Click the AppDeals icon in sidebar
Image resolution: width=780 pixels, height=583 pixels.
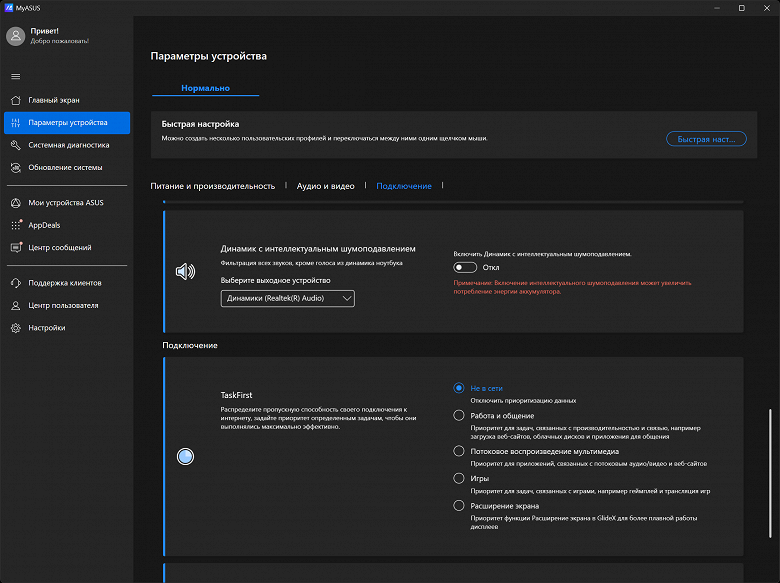coord(16,225)
